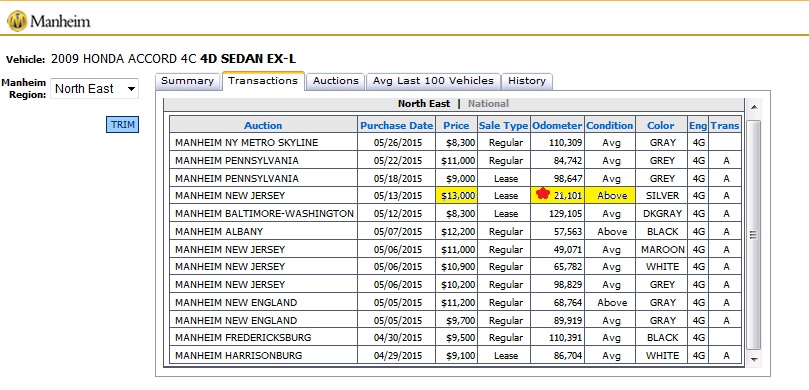This screenshot has width=809, height=390.
Task: Click the scrollbar up arrow
Action: (x=753, y=107)
